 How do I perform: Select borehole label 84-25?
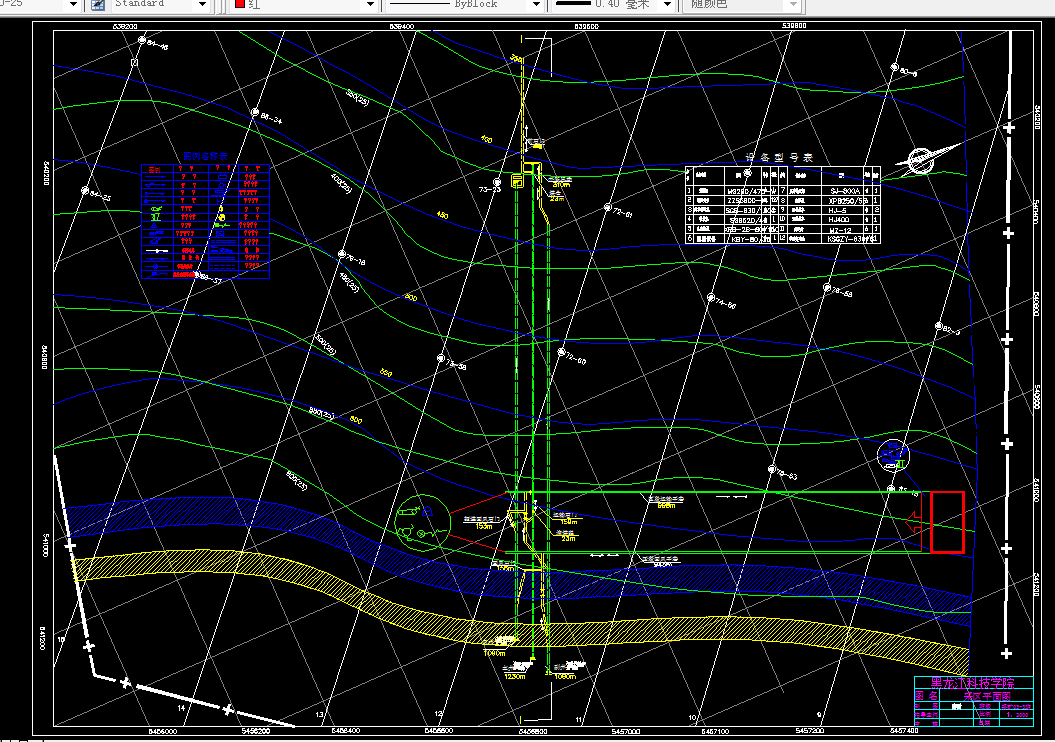coord(100,196)
